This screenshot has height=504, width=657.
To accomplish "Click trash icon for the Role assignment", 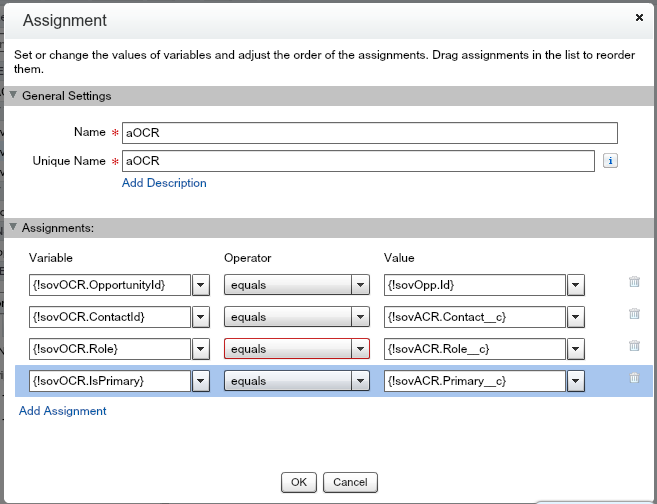I will point(634,346).
